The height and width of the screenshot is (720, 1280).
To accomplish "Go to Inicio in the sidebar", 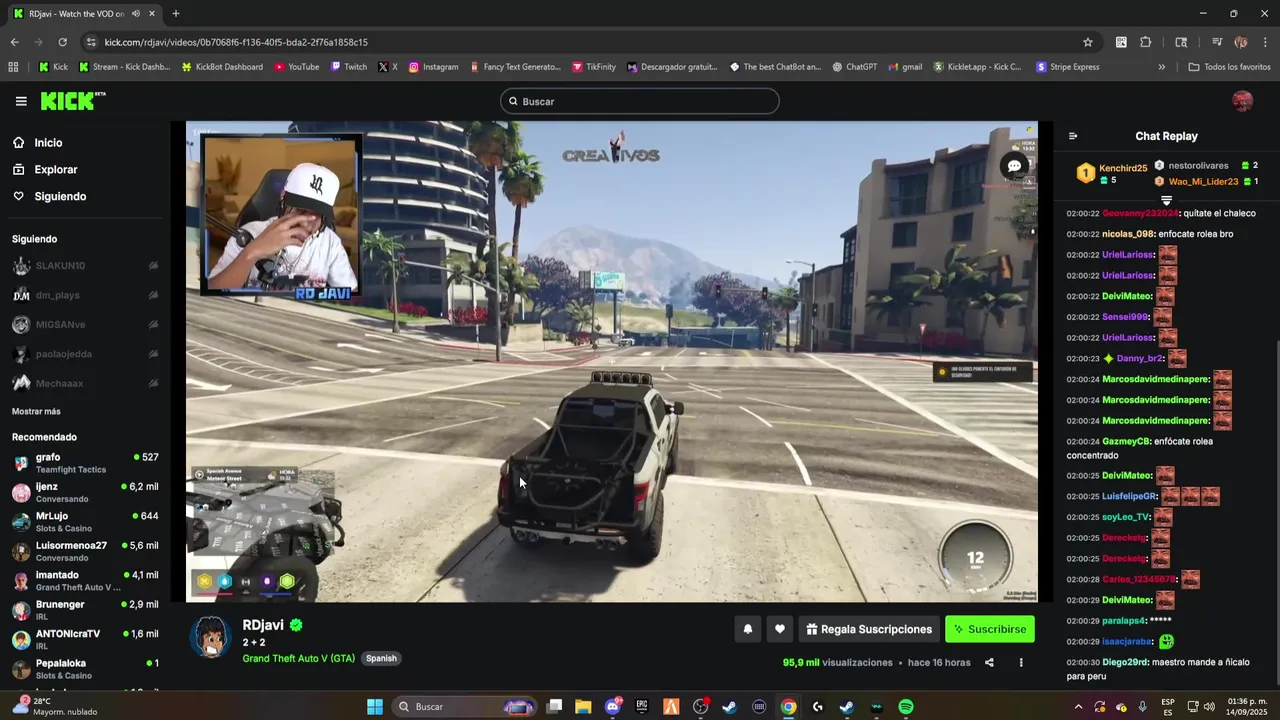I will 48,143.
